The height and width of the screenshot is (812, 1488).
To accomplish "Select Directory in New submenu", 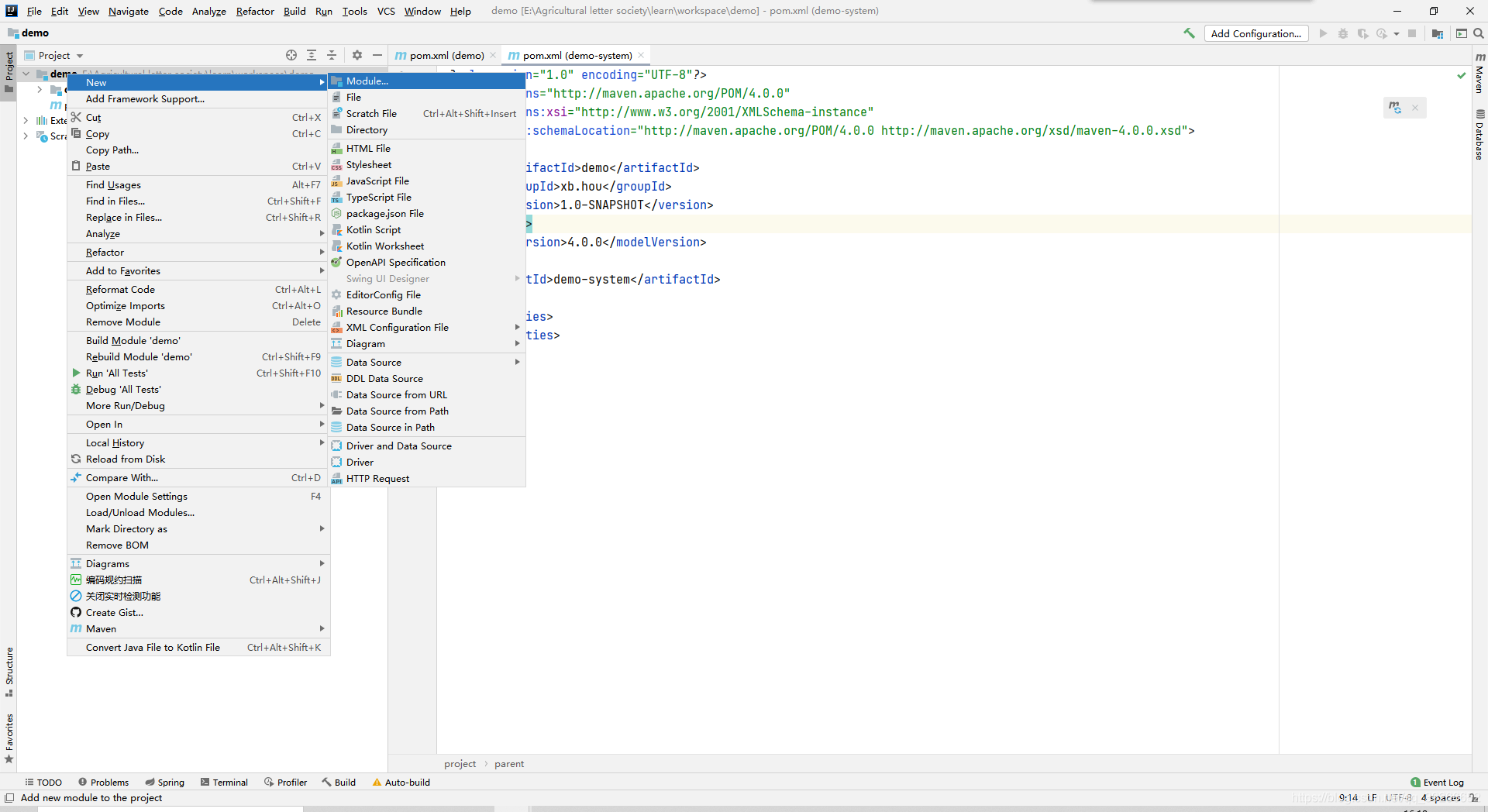I will coord(427,129).
